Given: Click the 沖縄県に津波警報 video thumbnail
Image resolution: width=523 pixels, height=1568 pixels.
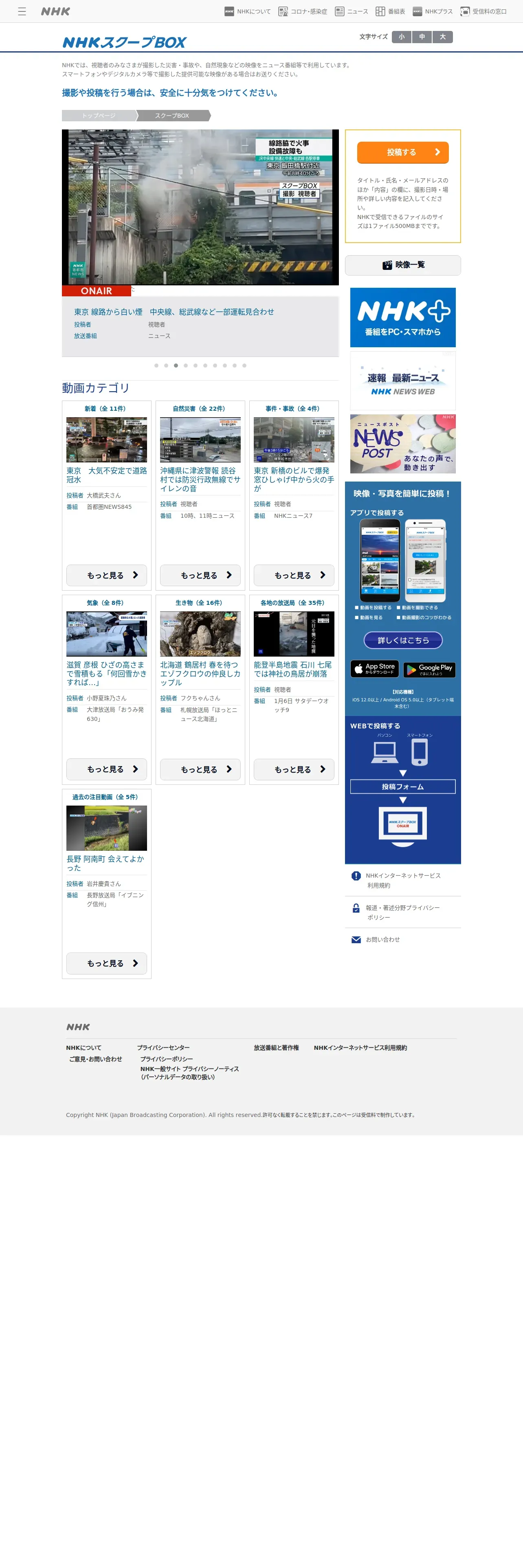Looking at the screenshot, I should [200, 440].
